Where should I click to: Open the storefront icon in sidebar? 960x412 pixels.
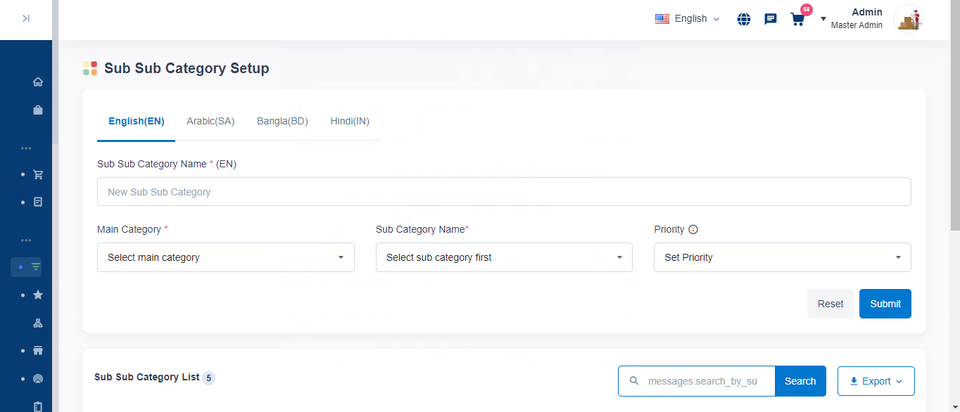(x=38, y=351)
